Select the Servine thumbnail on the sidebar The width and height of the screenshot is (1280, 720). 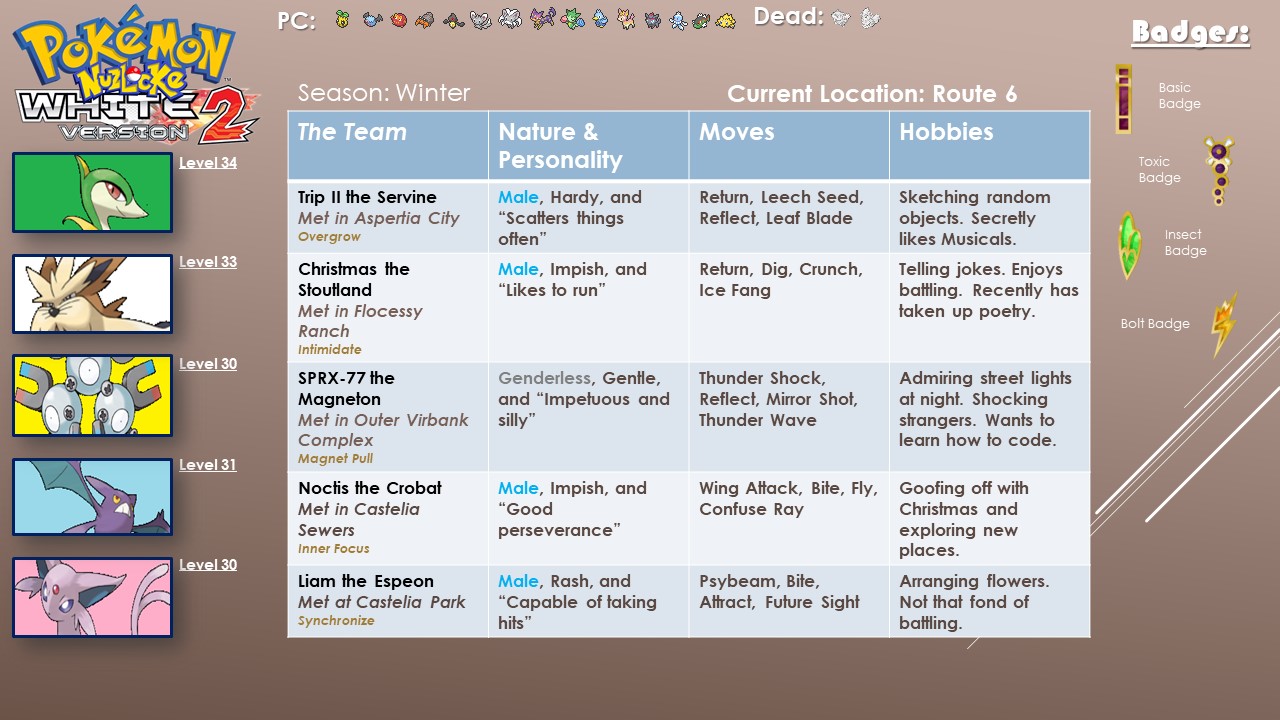[x=92, y=193]
